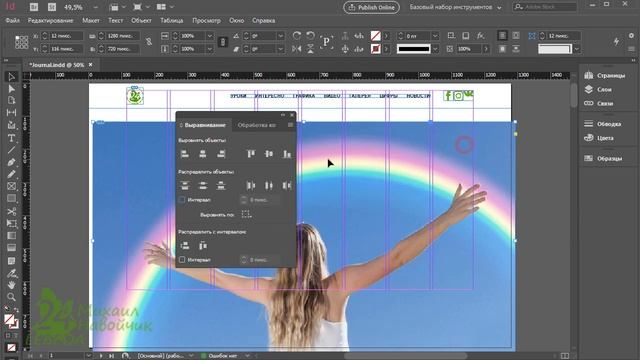Select the Scissors tool
Image resolution: width=640 pixels, height=360 pixels.
click(x=11, y=211)
